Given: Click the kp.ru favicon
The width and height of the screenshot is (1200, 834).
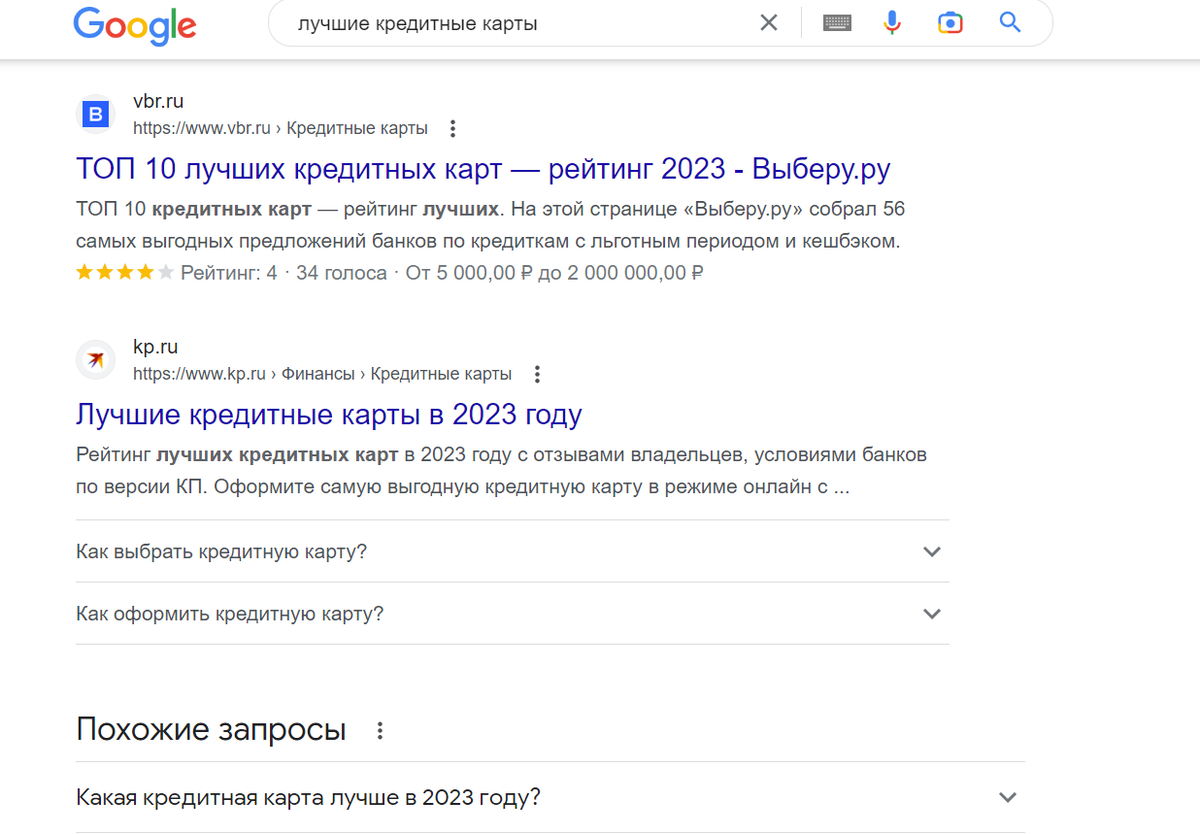Looking at the screenshot, I should click(x=96, y=360).
